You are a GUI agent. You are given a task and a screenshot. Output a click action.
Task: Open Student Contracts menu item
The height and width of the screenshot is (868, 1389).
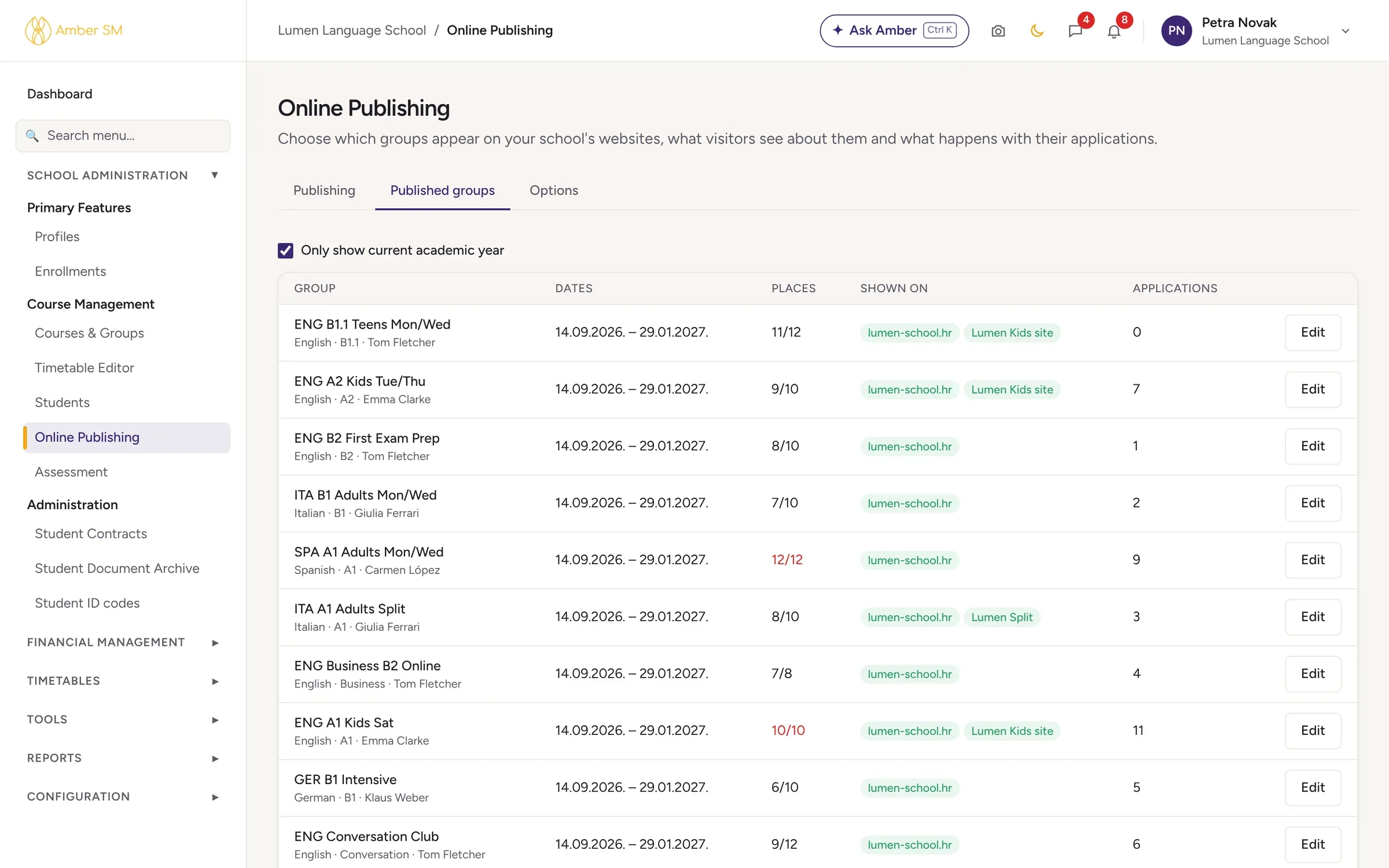[x=91, y=534]
